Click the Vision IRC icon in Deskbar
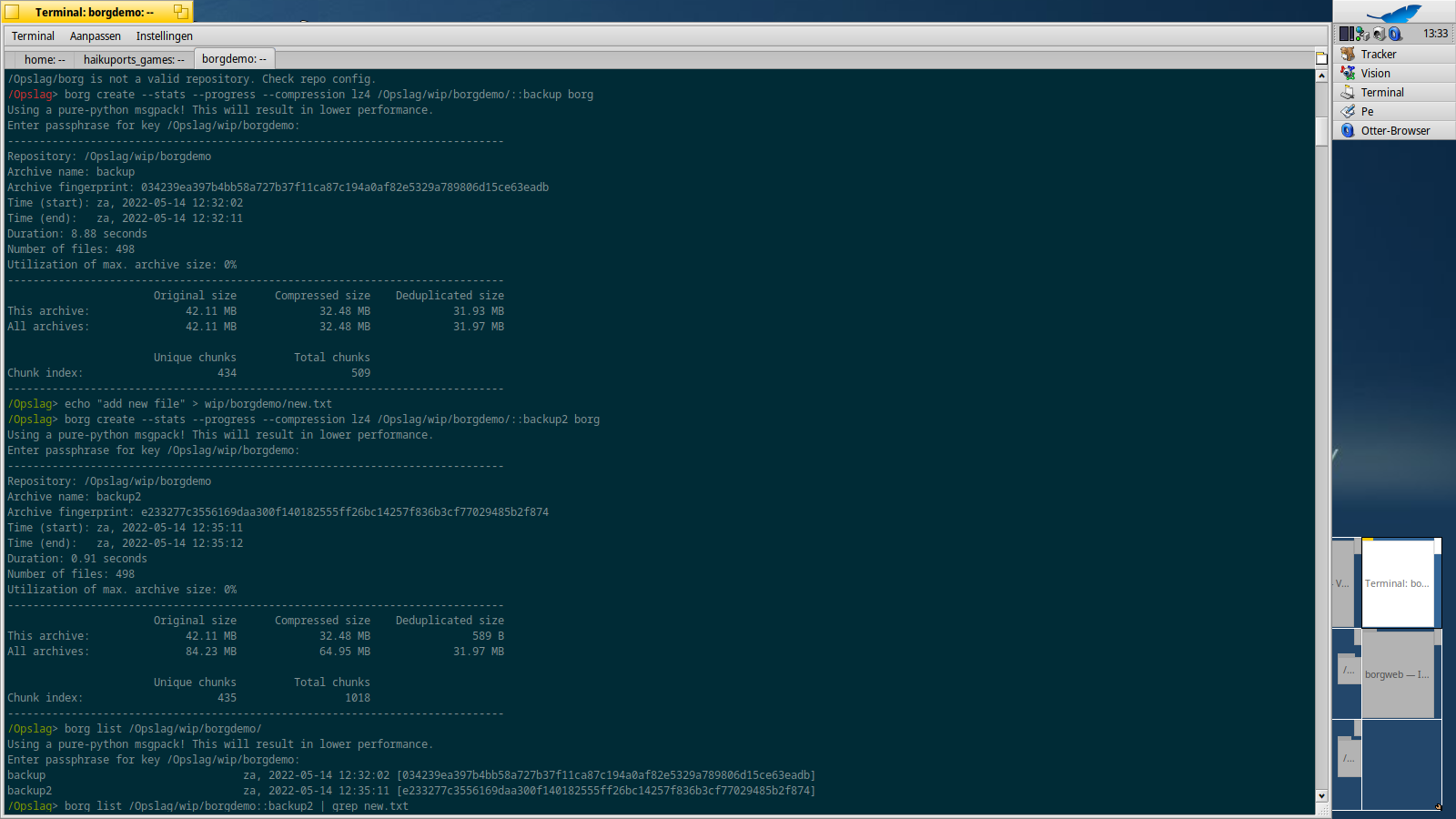Viewport: 1456px width, 819px height. (x=1348, y=74)
